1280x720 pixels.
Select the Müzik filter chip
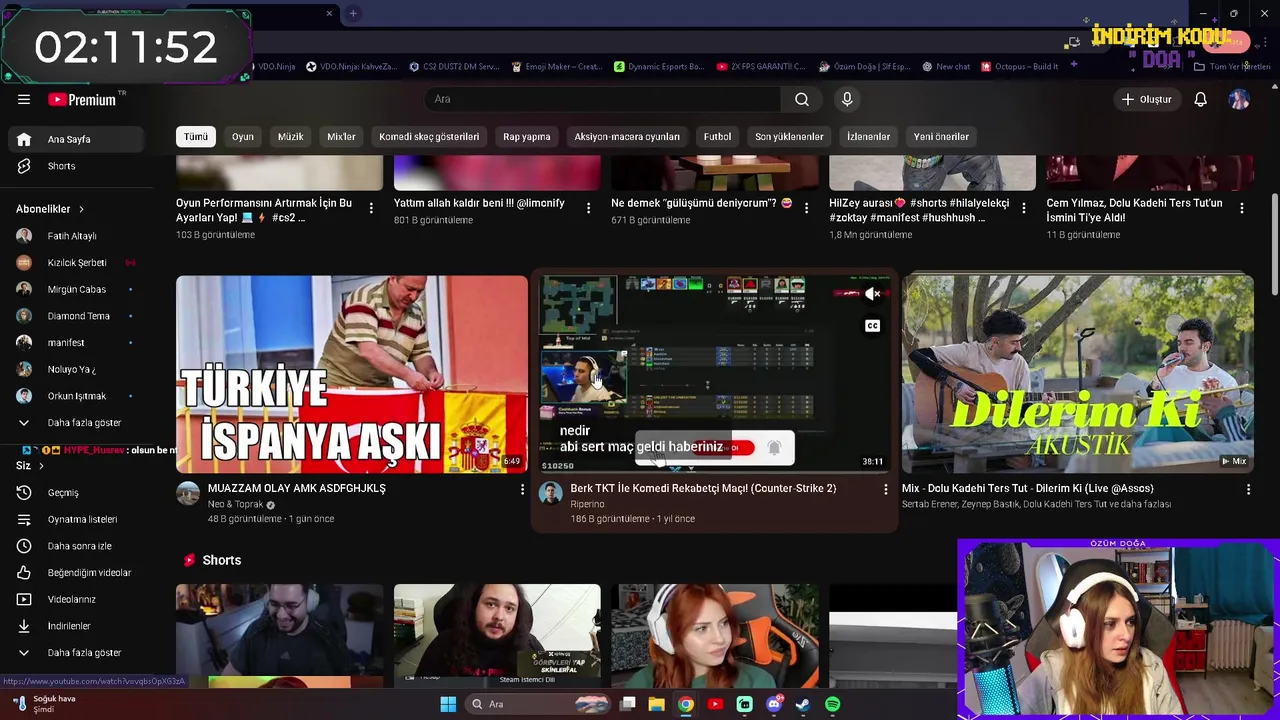pyautogui.click(x=290, y=136)
